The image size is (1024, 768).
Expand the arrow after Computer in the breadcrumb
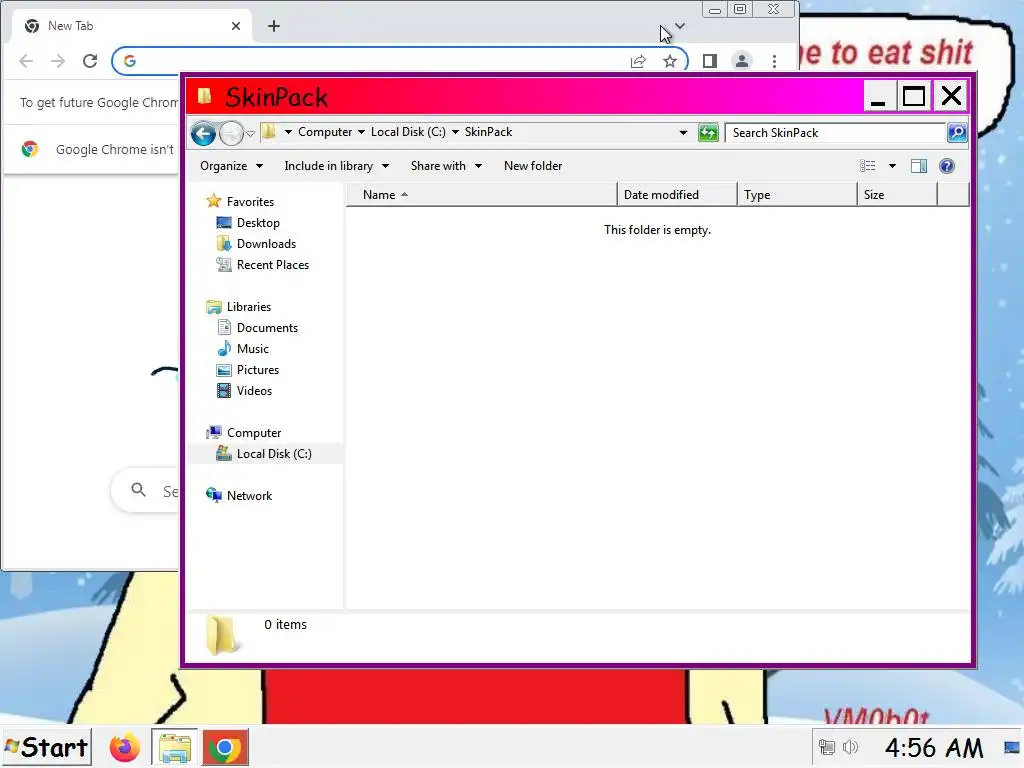pos(361,132)
